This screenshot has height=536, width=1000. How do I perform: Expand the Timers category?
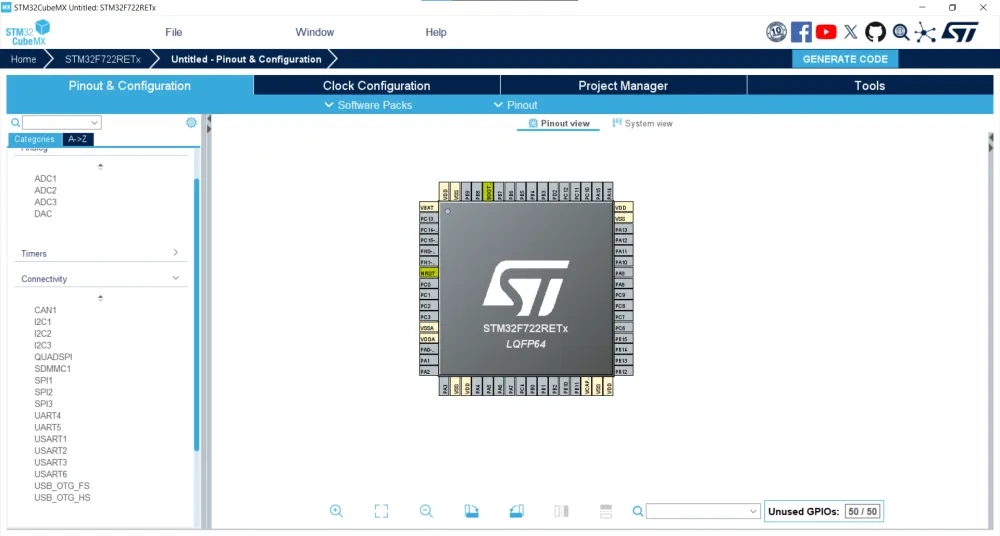[x=100, y=253]
